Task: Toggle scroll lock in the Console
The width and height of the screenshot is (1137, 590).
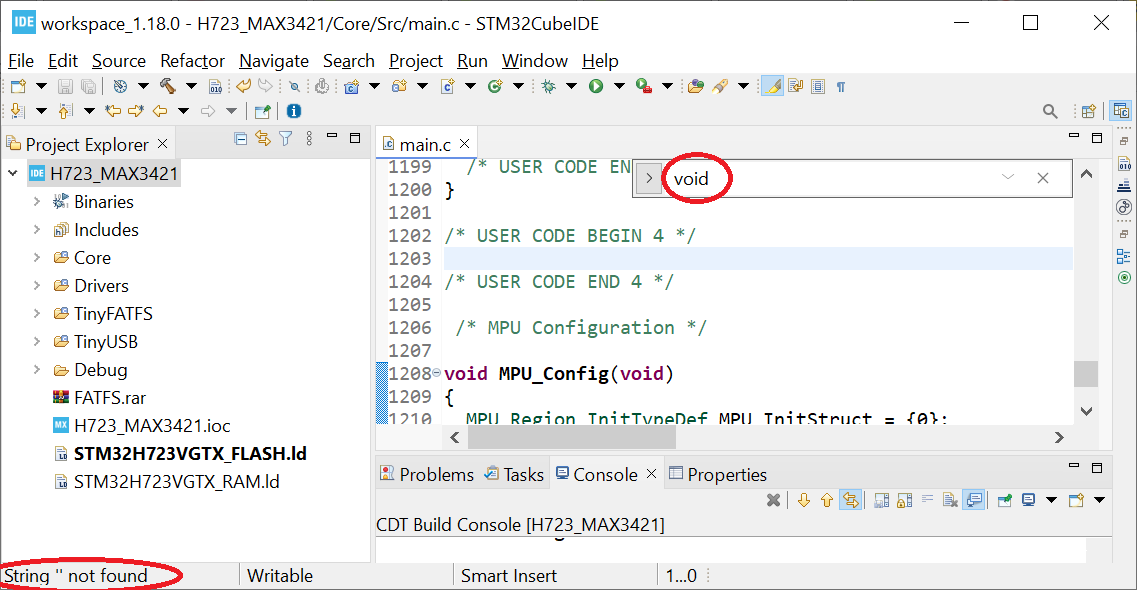Action: (x=902, y=500)
